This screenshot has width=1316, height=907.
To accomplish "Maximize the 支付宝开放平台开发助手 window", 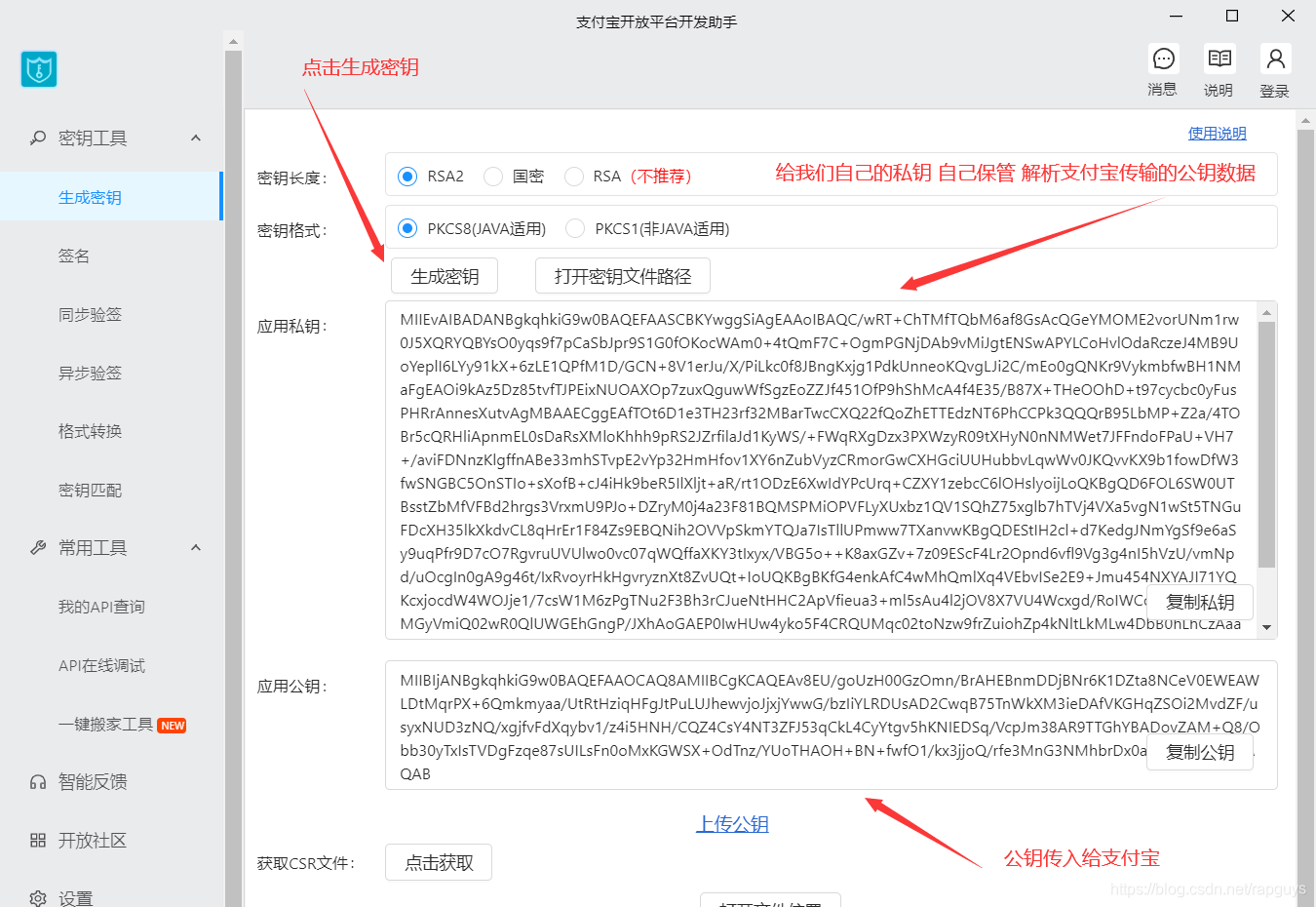I will (1232, 16).
